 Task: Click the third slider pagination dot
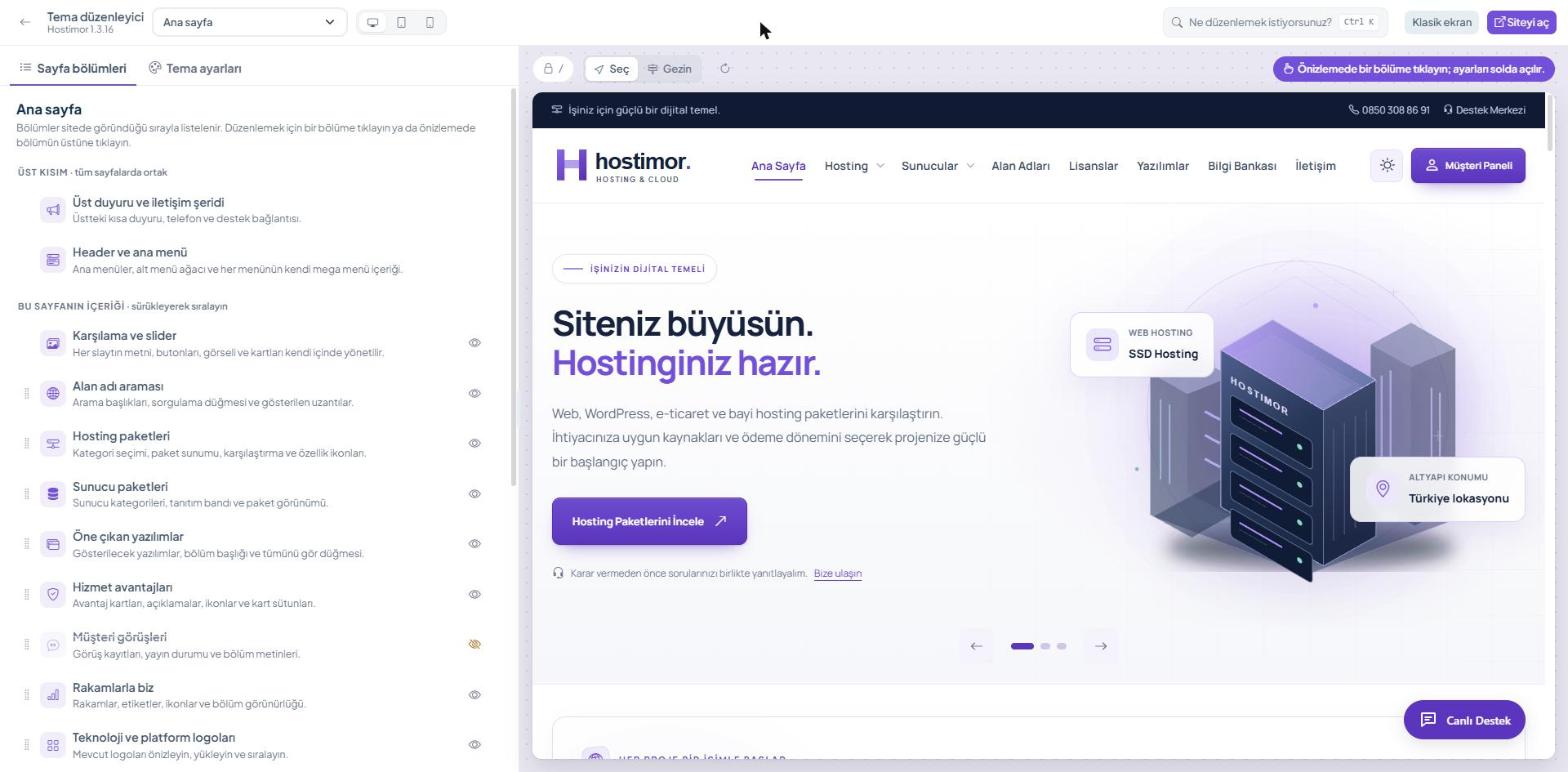tap(1062, 646)
